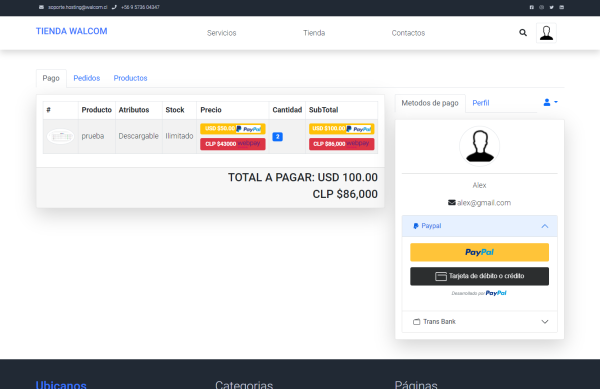This screenshot has width=600, height=389.
Task: Click the phone number +56 9 5736 04347
Action: click(140, 7)
